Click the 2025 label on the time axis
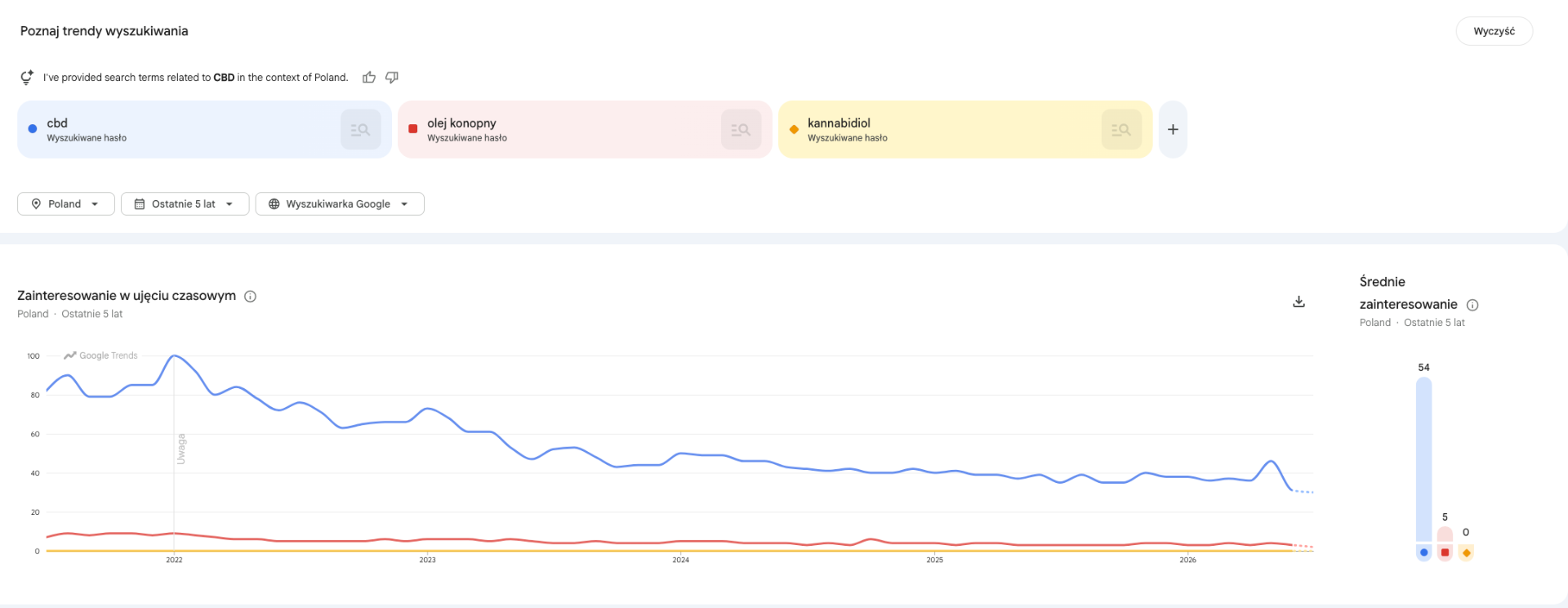The height and width of the screenshot is (608, 1568). coord(934,560)
